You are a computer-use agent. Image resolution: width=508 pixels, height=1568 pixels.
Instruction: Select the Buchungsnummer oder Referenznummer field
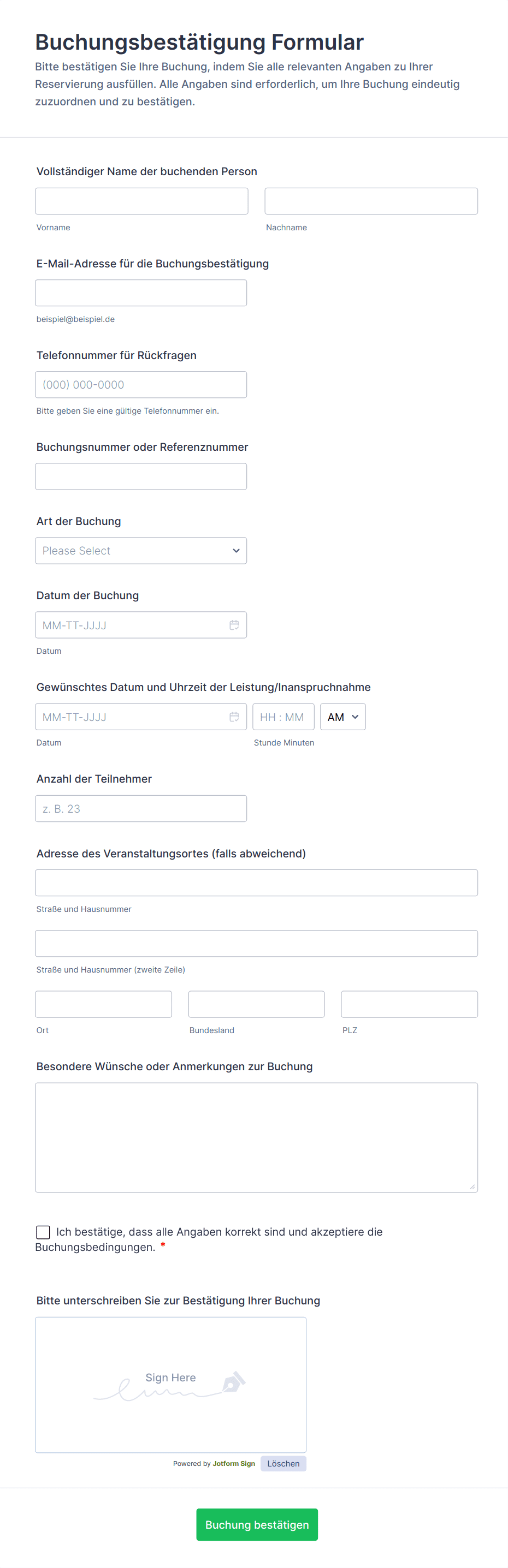(141, 476)
